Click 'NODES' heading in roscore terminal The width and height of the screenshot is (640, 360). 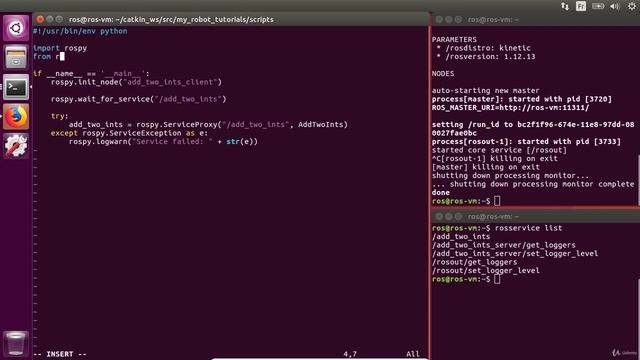tap(443, 73)
